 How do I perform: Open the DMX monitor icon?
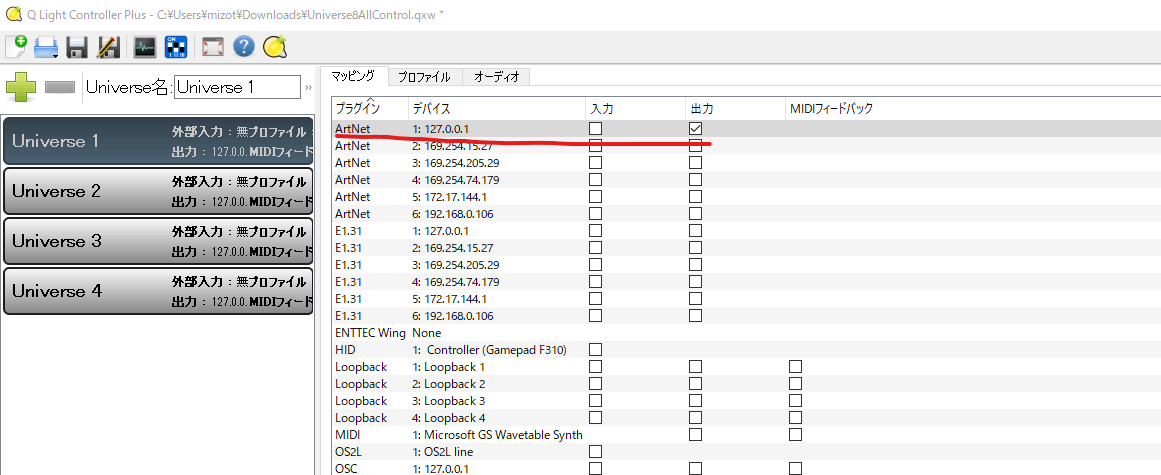[x=144, y=47]
